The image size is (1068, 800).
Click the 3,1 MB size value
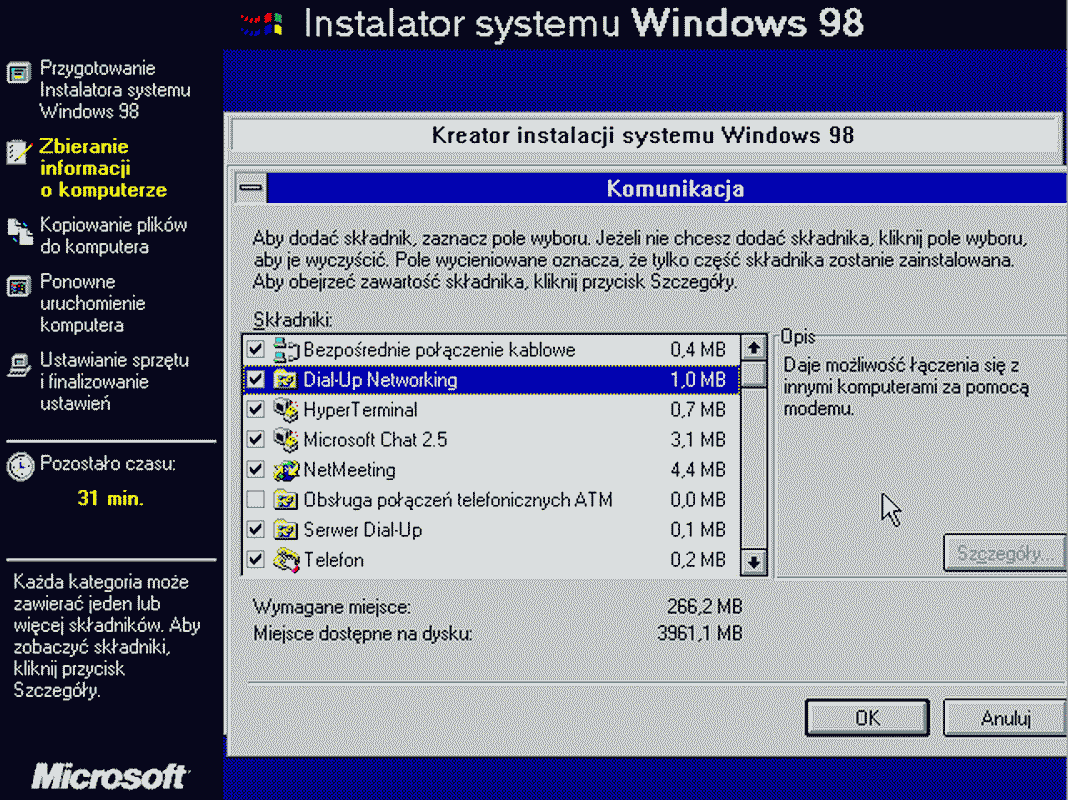(x=698, y=440)
